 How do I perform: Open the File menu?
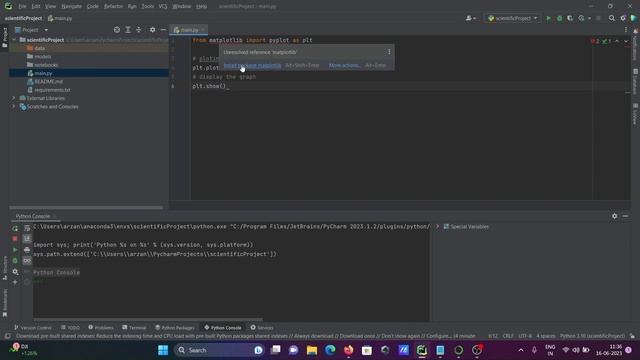point(22,7)
